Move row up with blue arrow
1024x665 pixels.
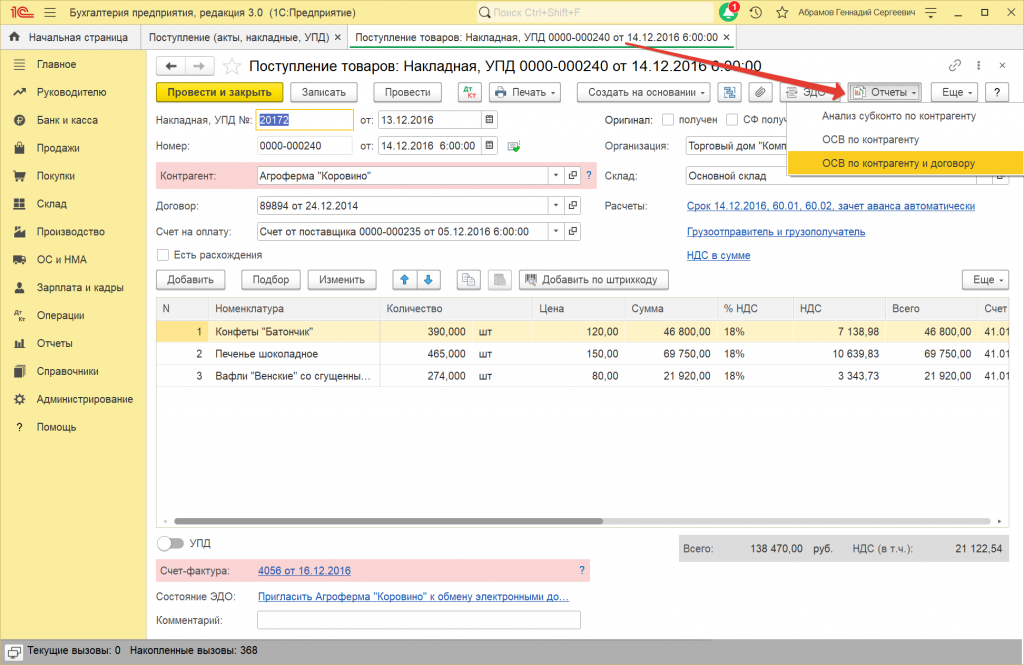[x=404, y=280]
